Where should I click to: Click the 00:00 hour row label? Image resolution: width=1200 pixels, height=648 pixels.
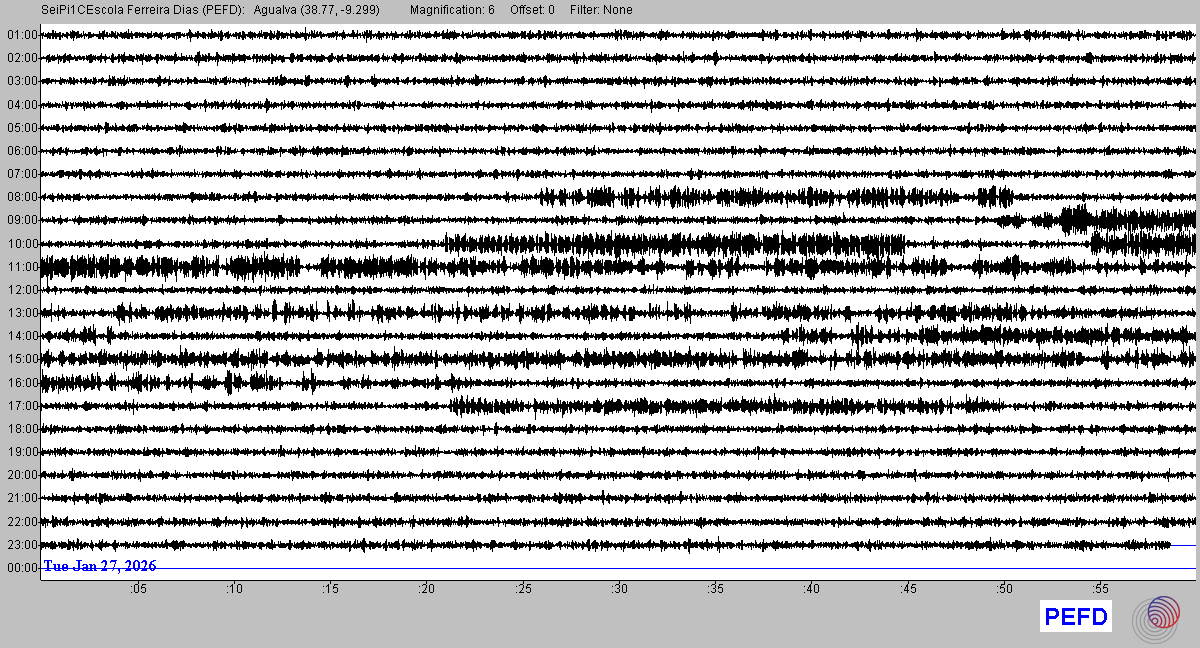click(x=21, y=568)
